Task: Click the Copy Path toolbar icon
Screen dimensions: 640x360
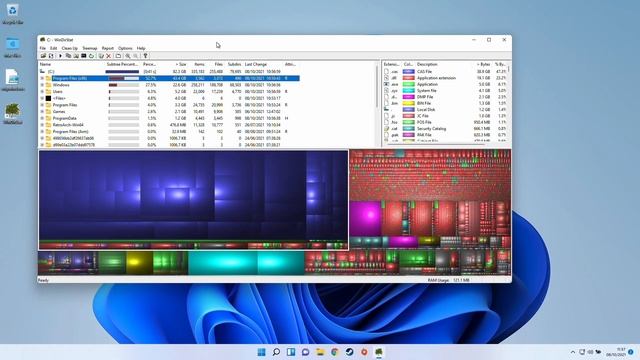Action: click(68, 56)
